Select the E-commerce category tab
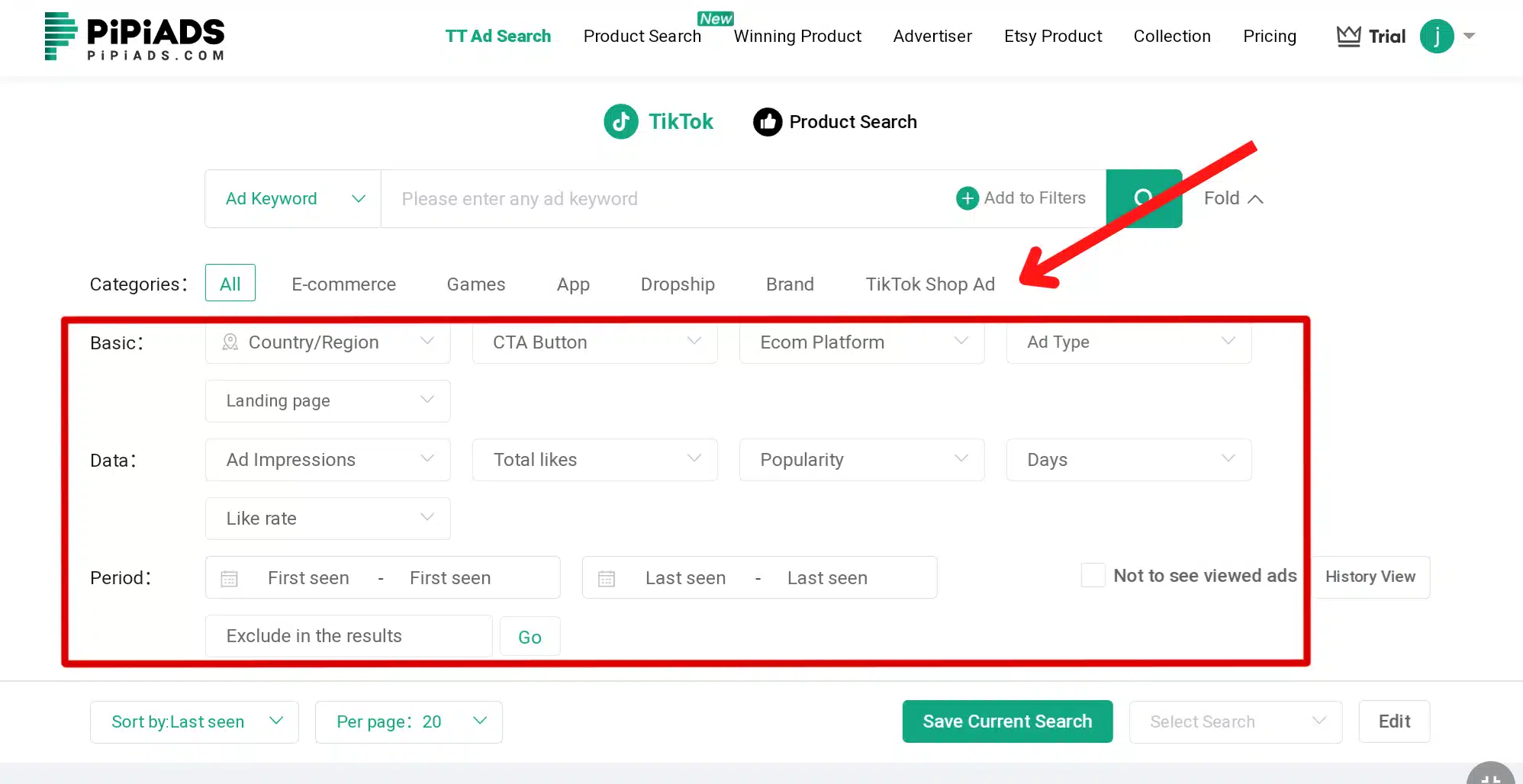The image size is (1523, 784). (343, 284)
